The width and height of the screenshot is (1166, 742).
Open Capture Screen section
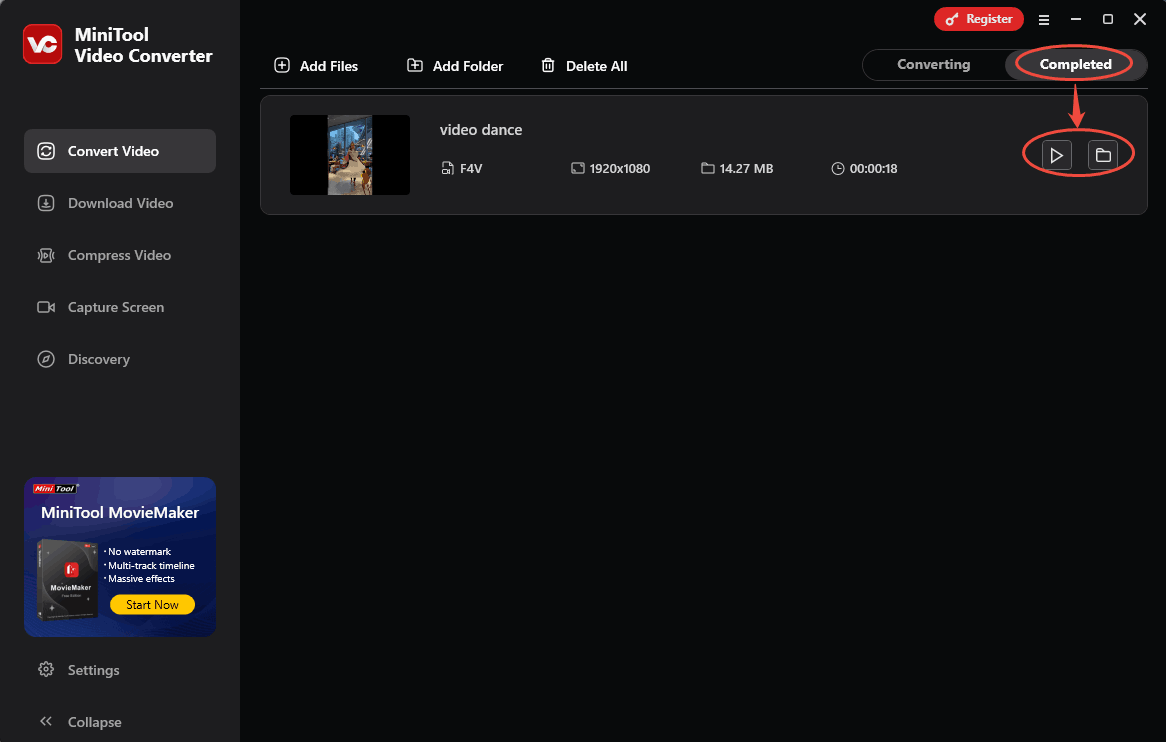(120, 307)
